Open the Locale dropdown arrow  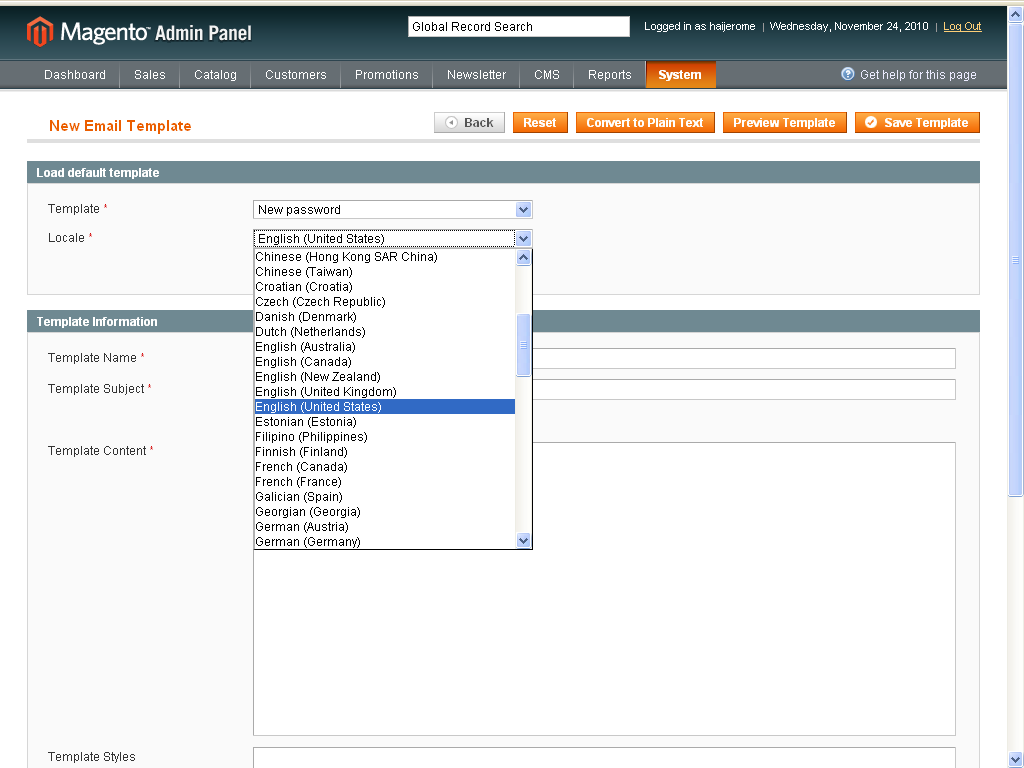pyautogui.click(x=523, y=238)
